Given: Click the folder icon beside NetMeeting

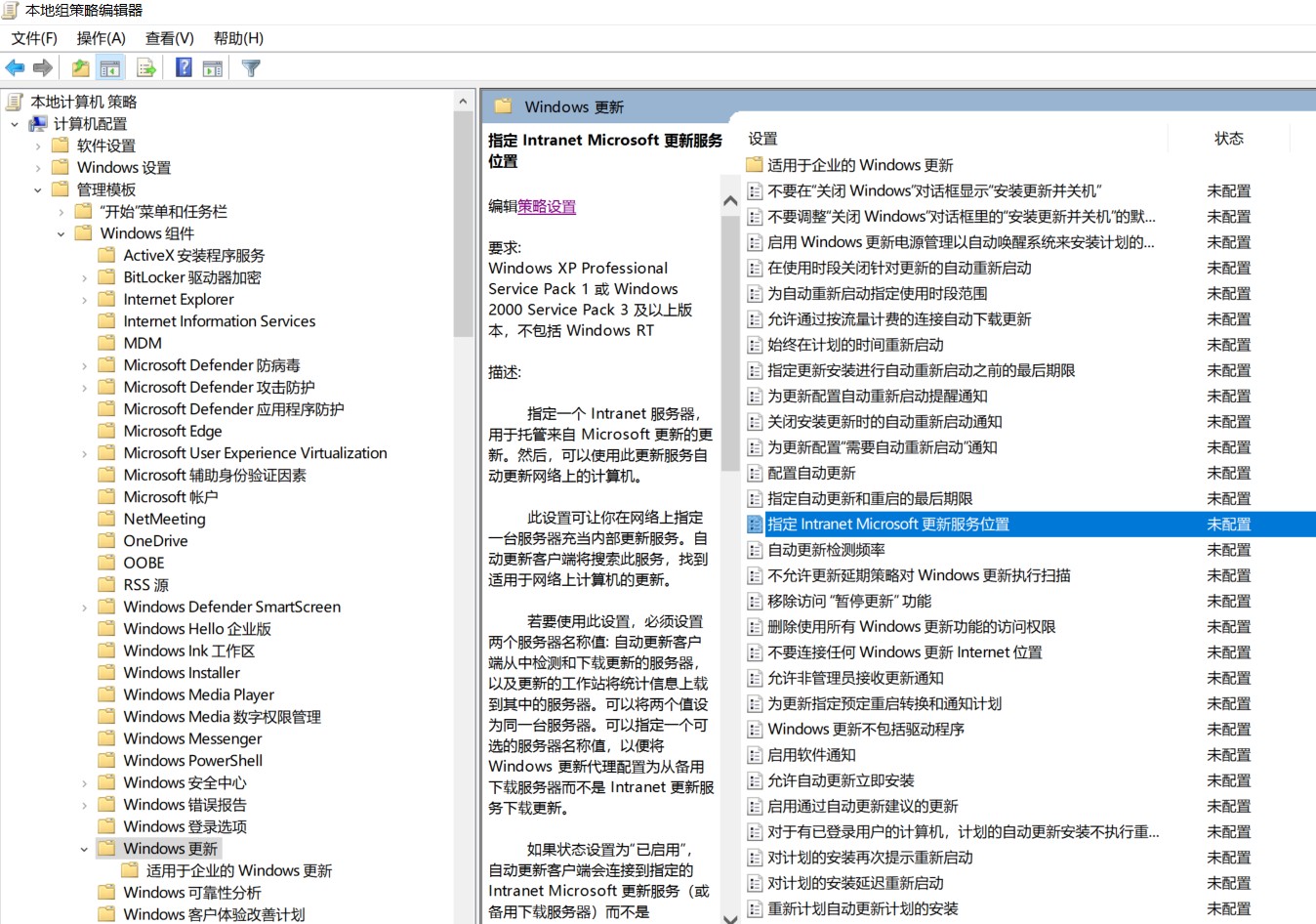Looking at the screenshot, I should pos(107,519).
